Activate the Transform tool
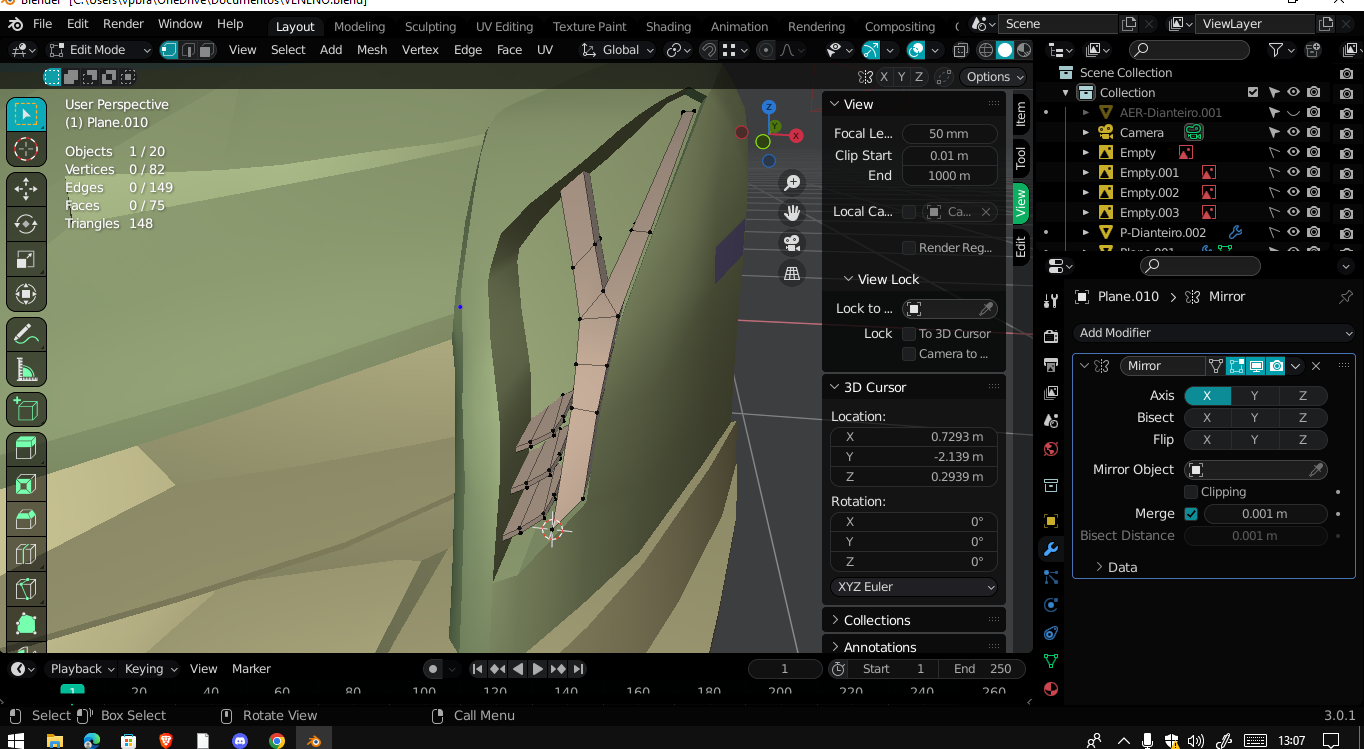 tap(26, 294)
